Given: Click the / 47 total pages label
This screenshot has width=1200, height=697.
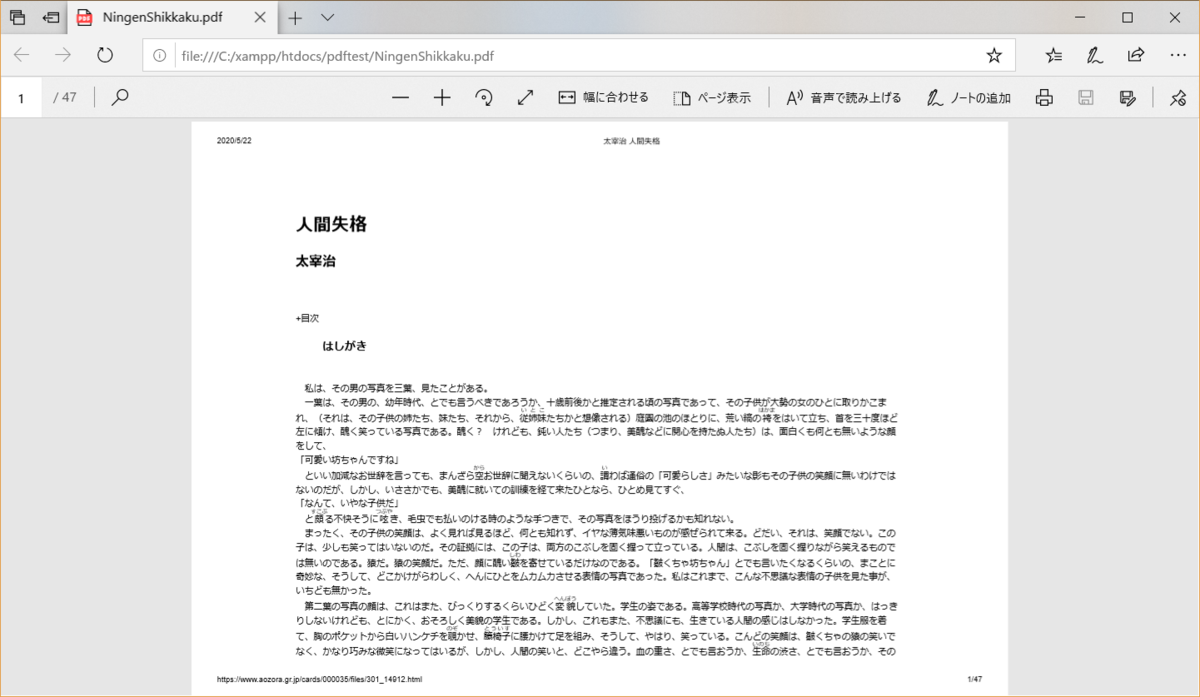Looking at the screenshot, I should (x=65, y=97).
